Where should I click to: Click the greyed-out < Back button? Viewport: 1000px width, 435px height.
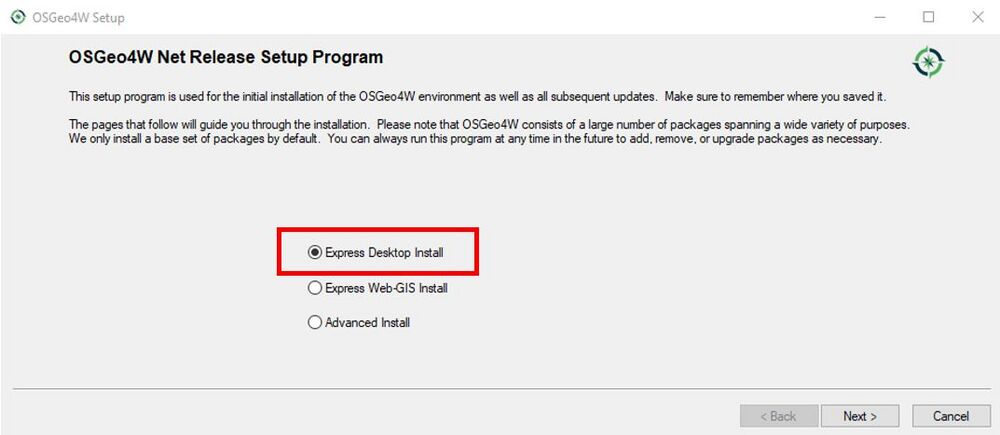(779, 416)
